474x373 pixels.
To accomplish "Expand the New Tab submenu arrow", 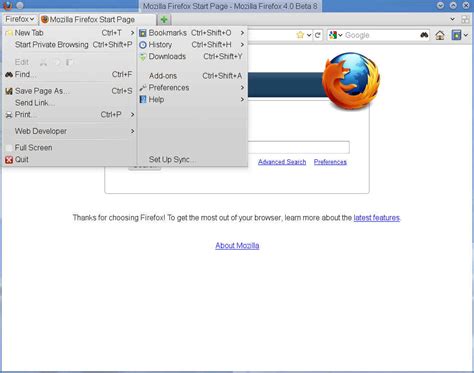I will 132,33.
